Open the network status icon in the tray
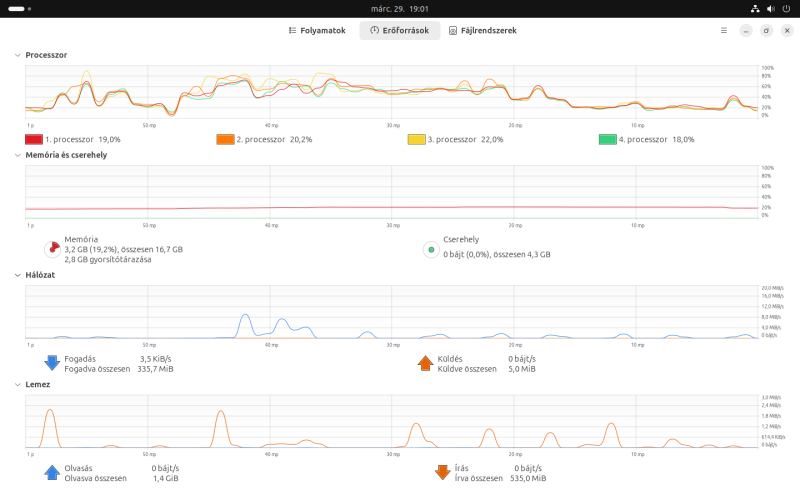800x500 pixels. pos(755,9)
